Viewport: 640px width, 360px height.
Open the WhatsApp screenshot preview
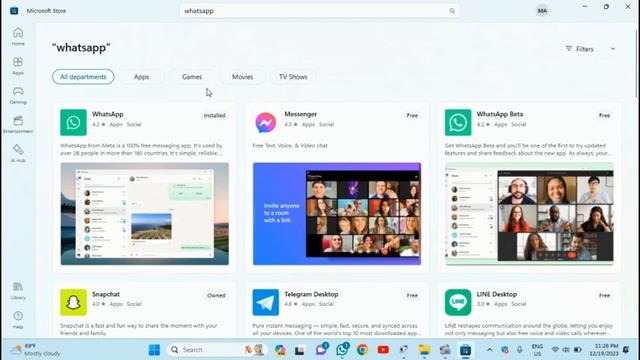(x=144, y=214)
